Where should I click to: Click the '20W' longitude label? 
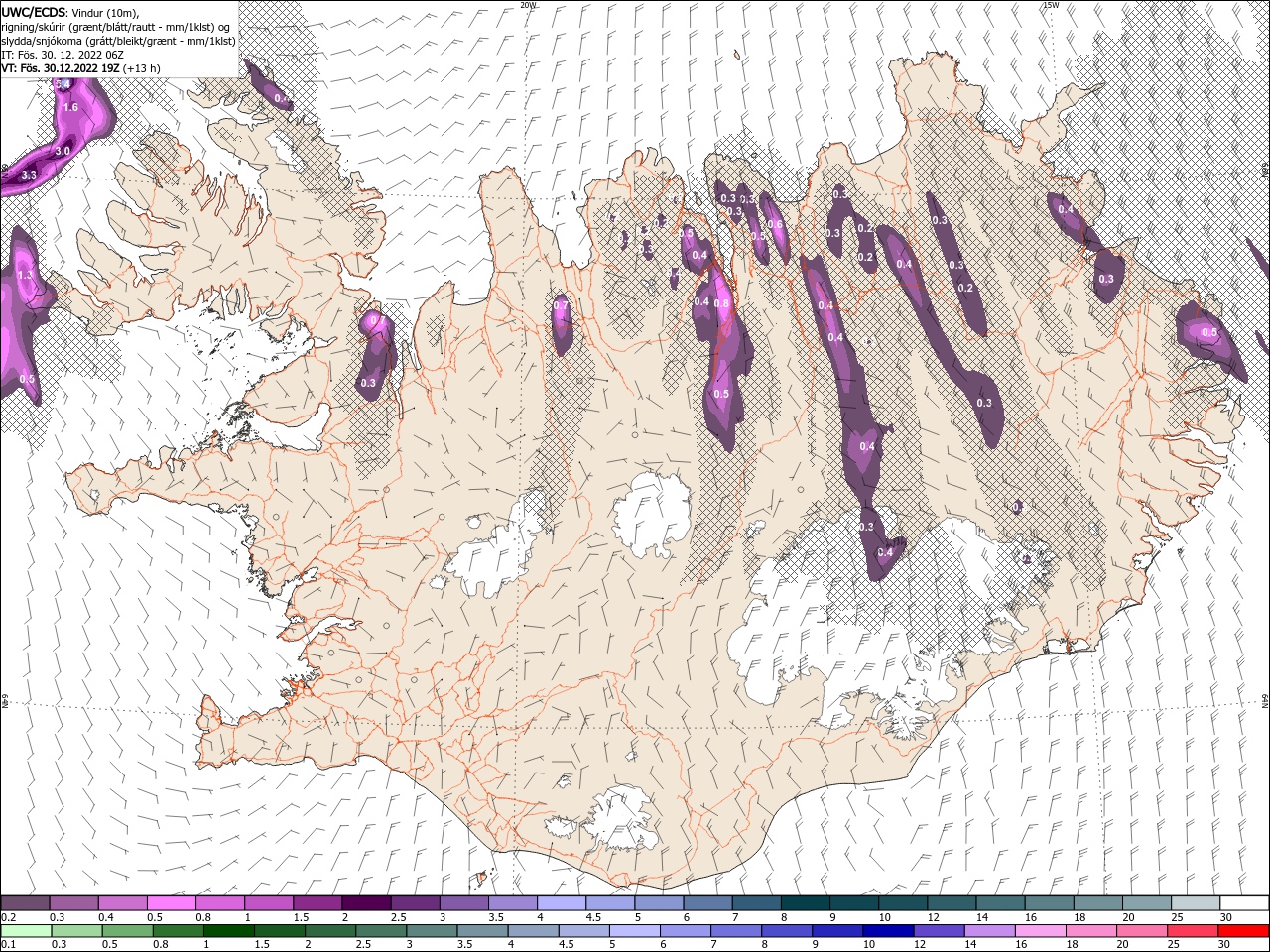click(x=528, y=5)
